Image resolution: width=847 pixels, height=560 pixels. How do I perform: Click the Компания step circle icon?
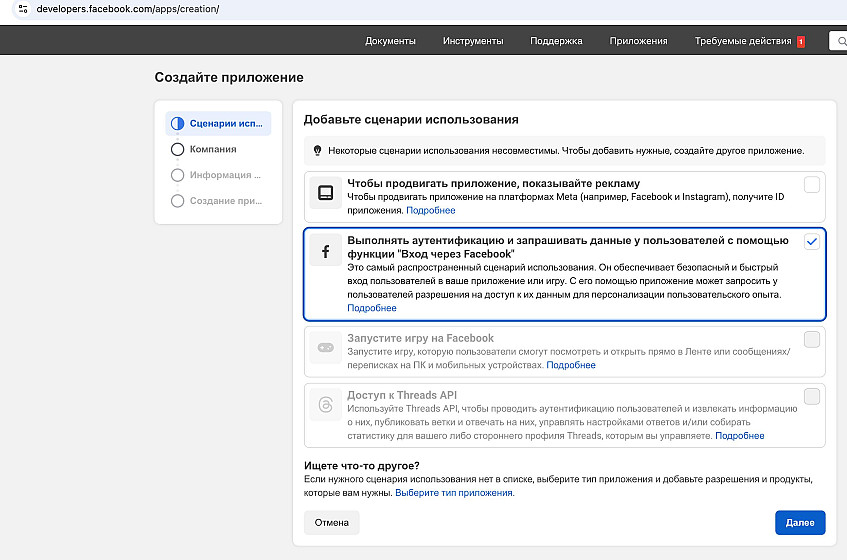(177, 149)
